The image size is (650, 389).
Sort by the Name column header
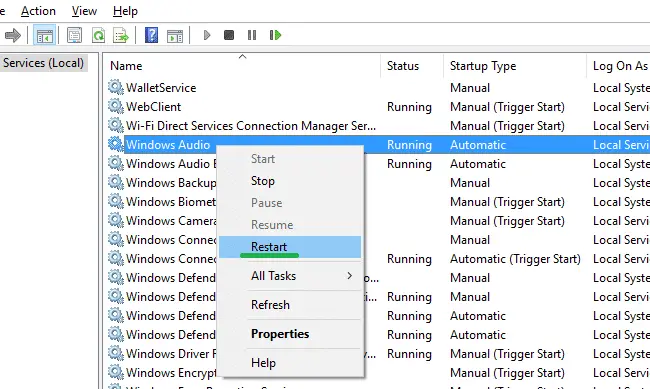pos(242,66)
